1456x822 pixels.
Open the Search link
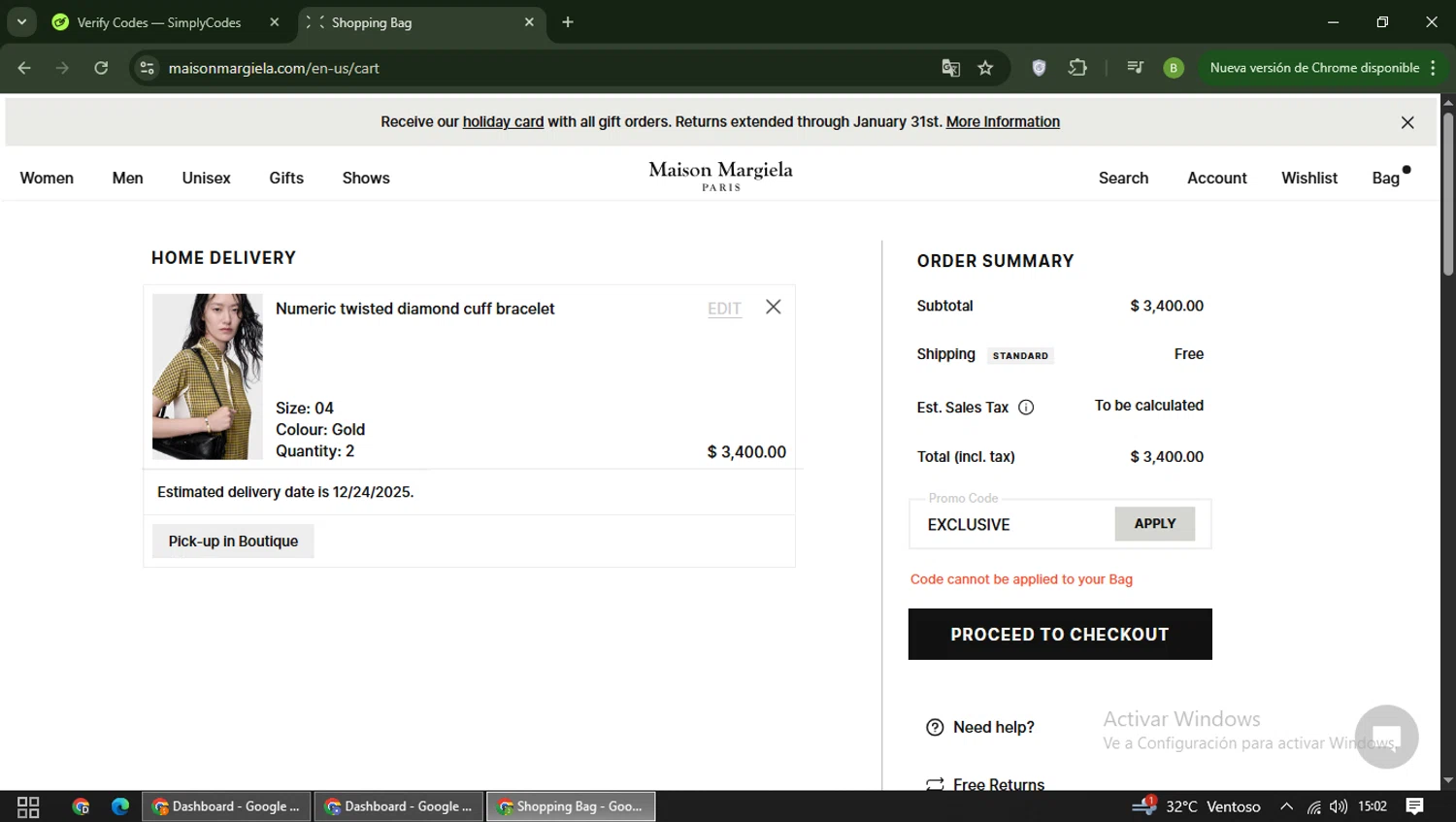point(1123,178)
